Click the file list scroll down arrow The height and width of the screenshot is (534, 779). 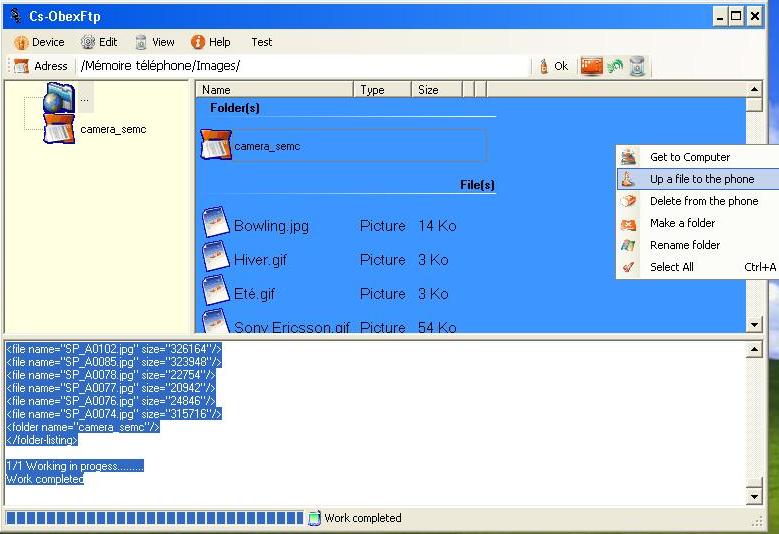pyautogui.click(x=754, y=325)
